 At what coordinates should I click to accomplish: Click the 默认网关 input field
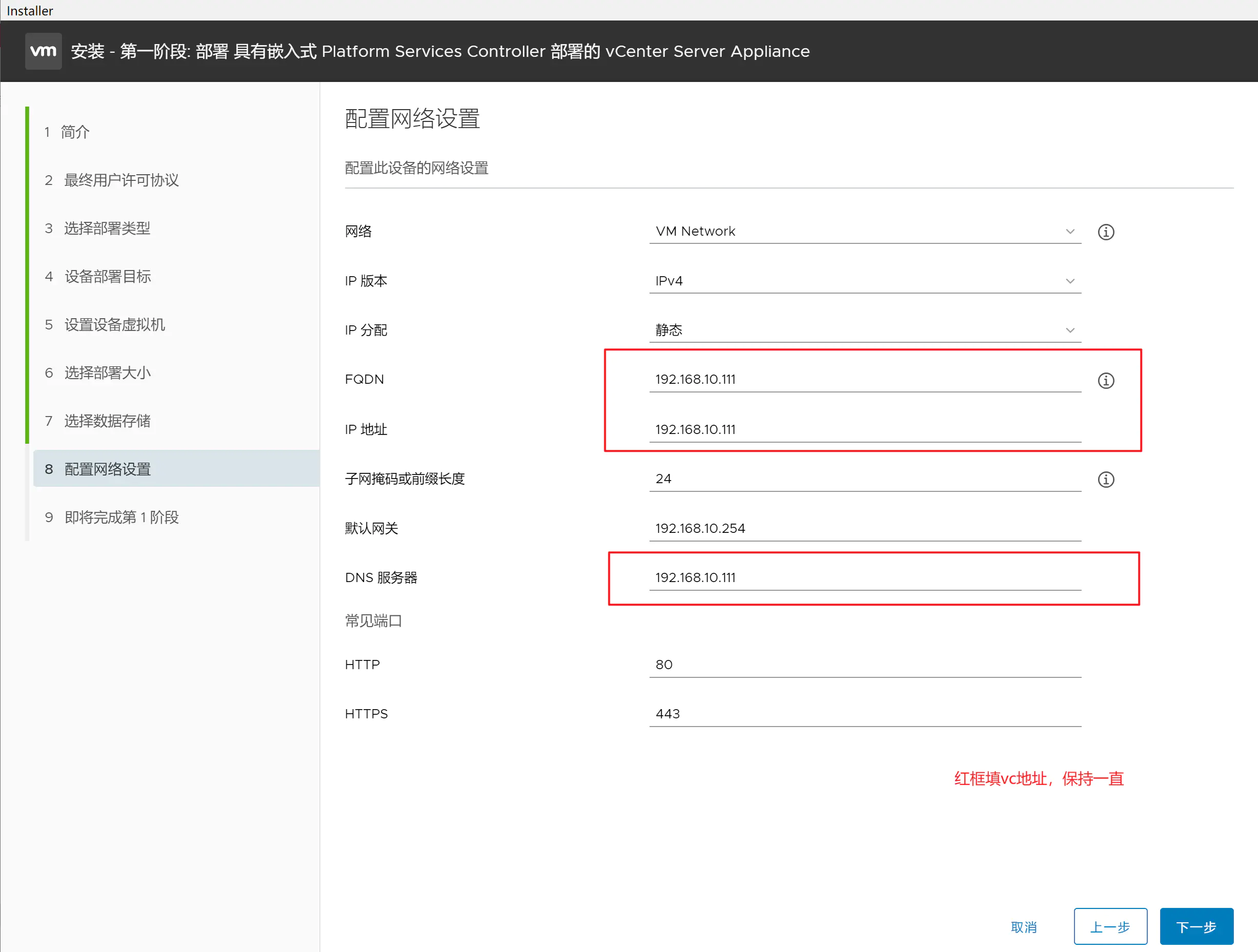[x=865, y=528]
